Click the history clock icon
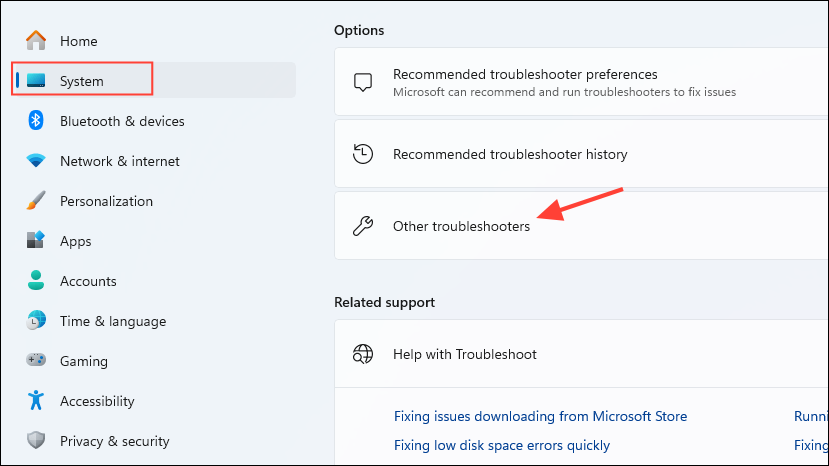 coord(363,154)
